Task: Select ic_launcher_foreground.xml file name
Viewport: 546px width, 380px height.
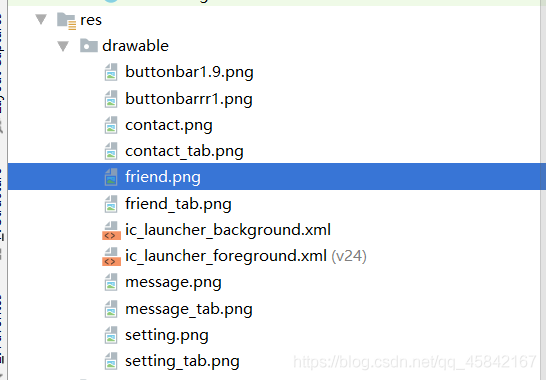Action: (226, 256)
